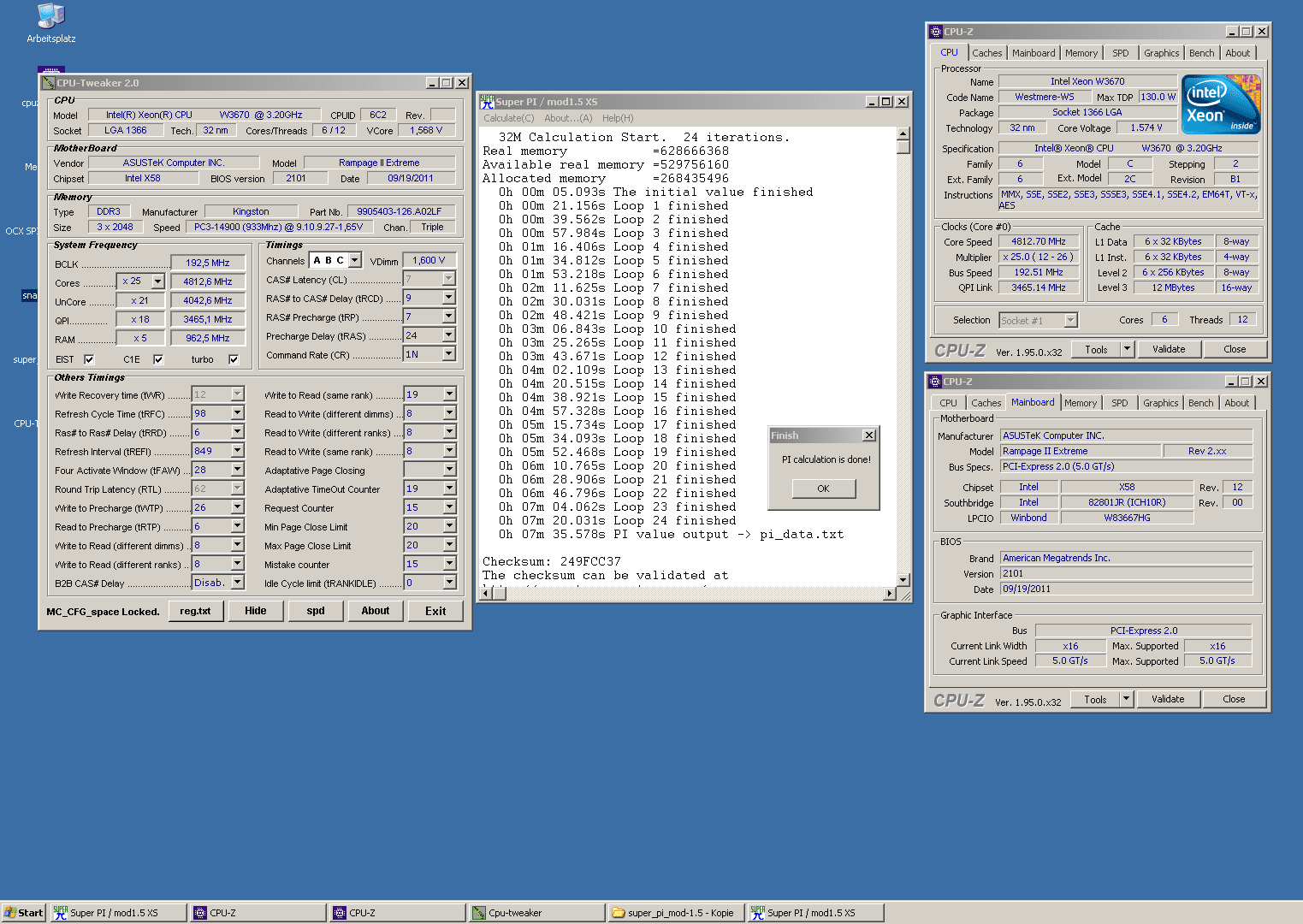The width and height of the screenshot is (1303, 924).
Task: Click the Super PI window title icon
Action: [487, 101]
